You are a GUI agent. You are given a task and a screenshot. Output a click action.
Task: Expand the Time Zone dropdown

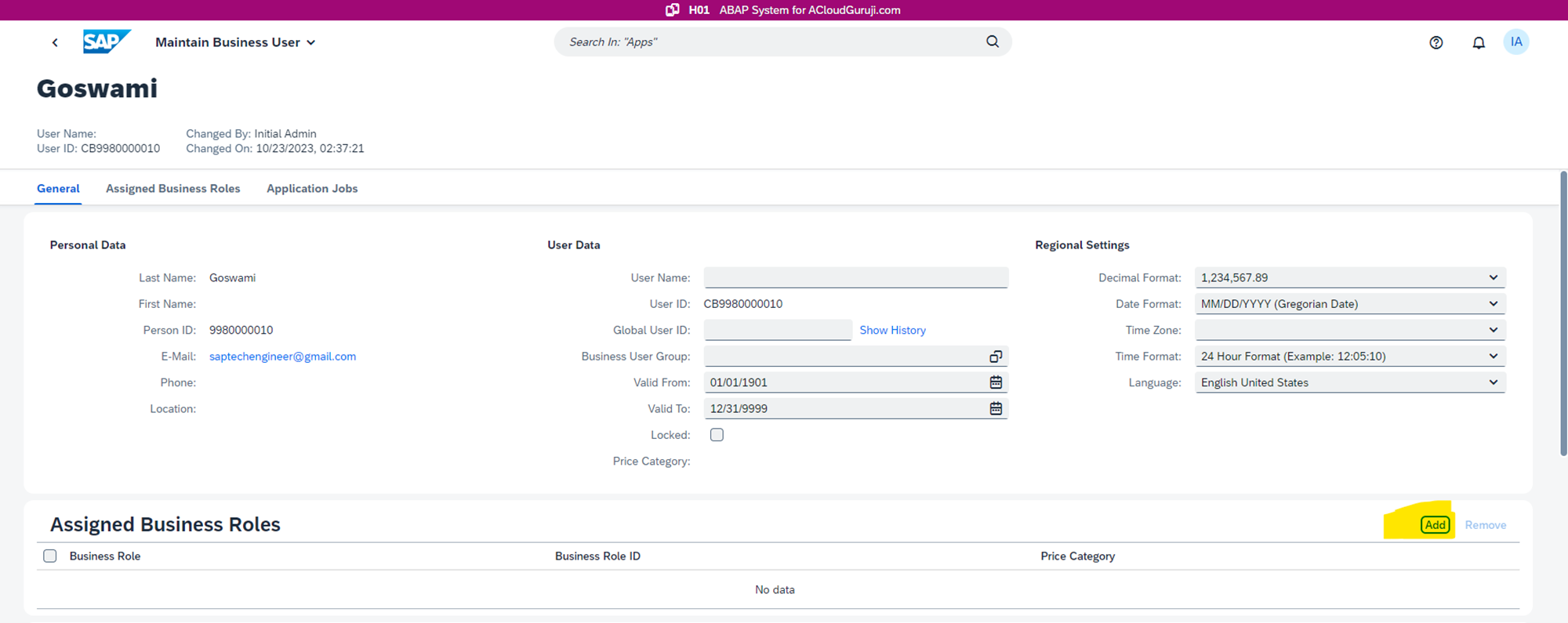[x=1493, y=330]
